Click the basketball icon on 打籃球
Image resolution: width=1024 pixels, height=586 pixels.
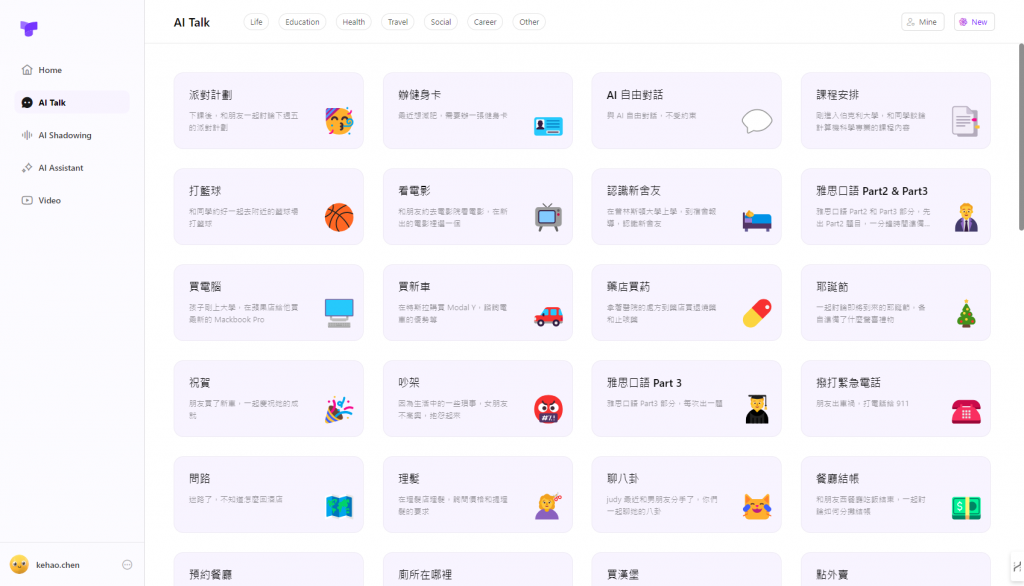(339, 218)
